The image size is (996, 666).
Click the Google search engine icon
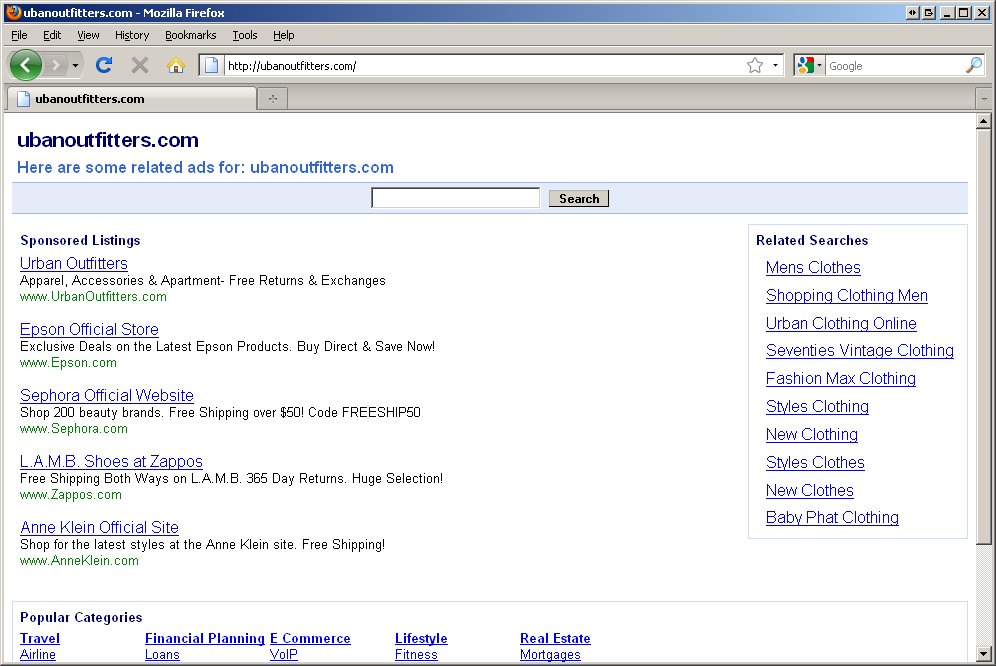805,65
